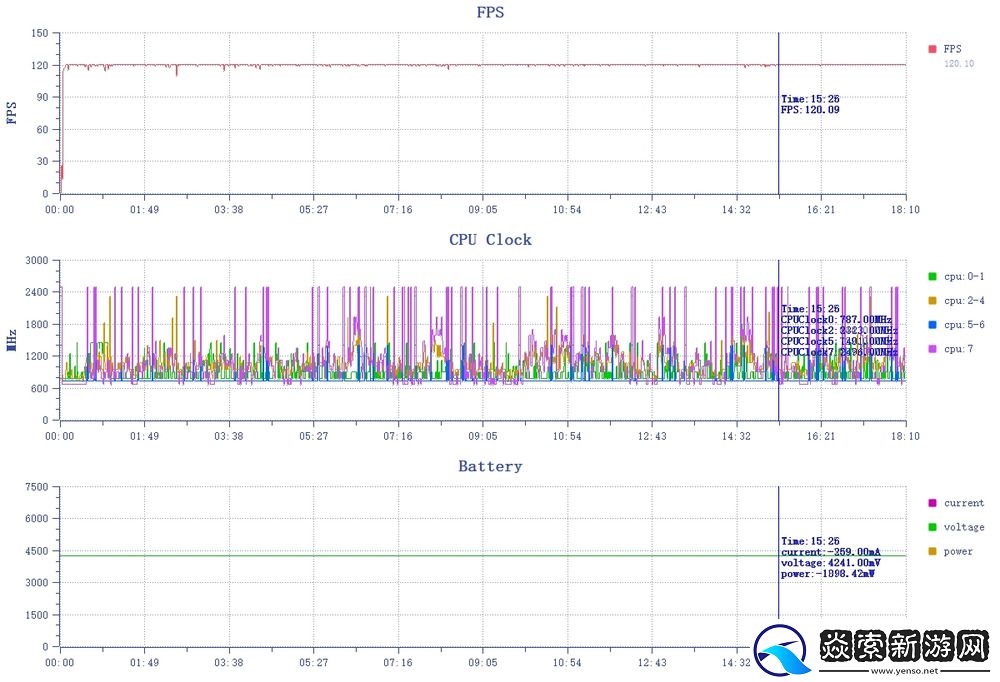The height and width of the screenshot is (682, 1000).
Task: Click the 3000 label on CPU Clock axis
Action: (36, 260)
